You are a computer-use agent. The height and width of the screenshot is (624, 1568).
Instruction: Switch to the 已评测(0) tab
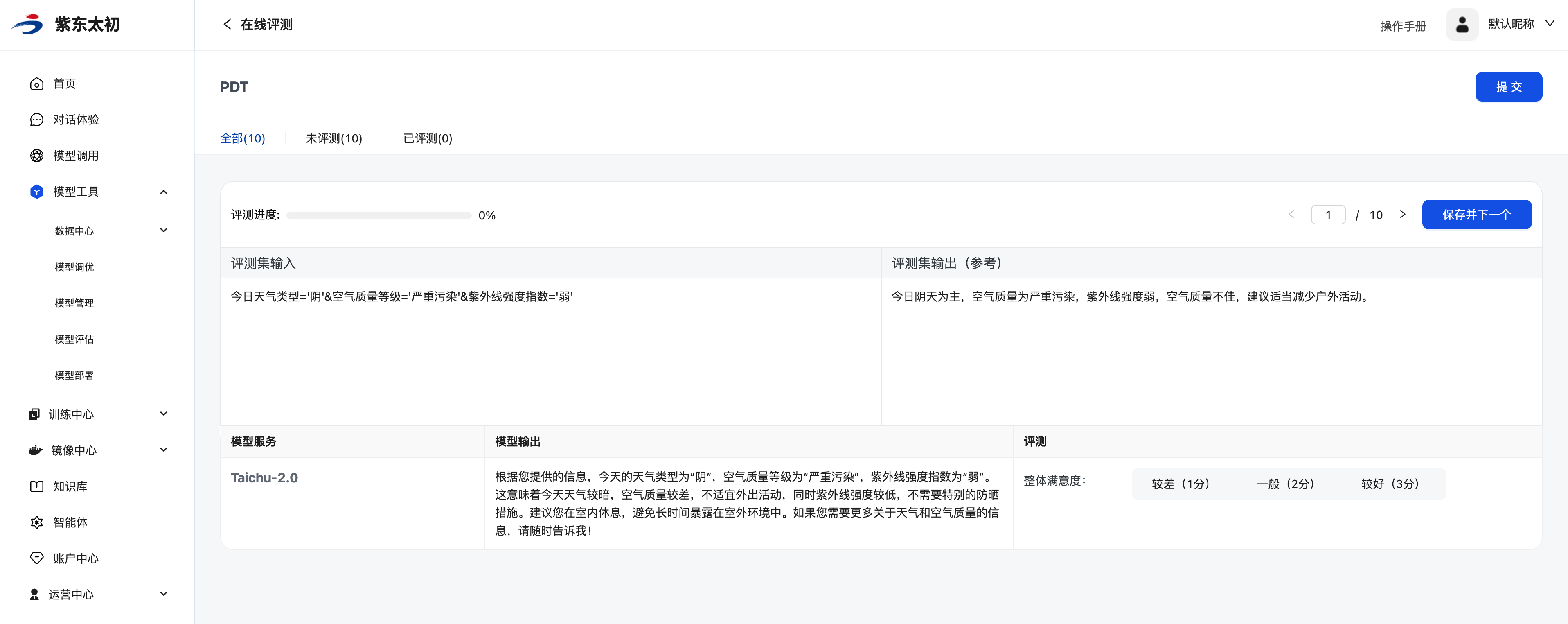[x=427, y=139]
